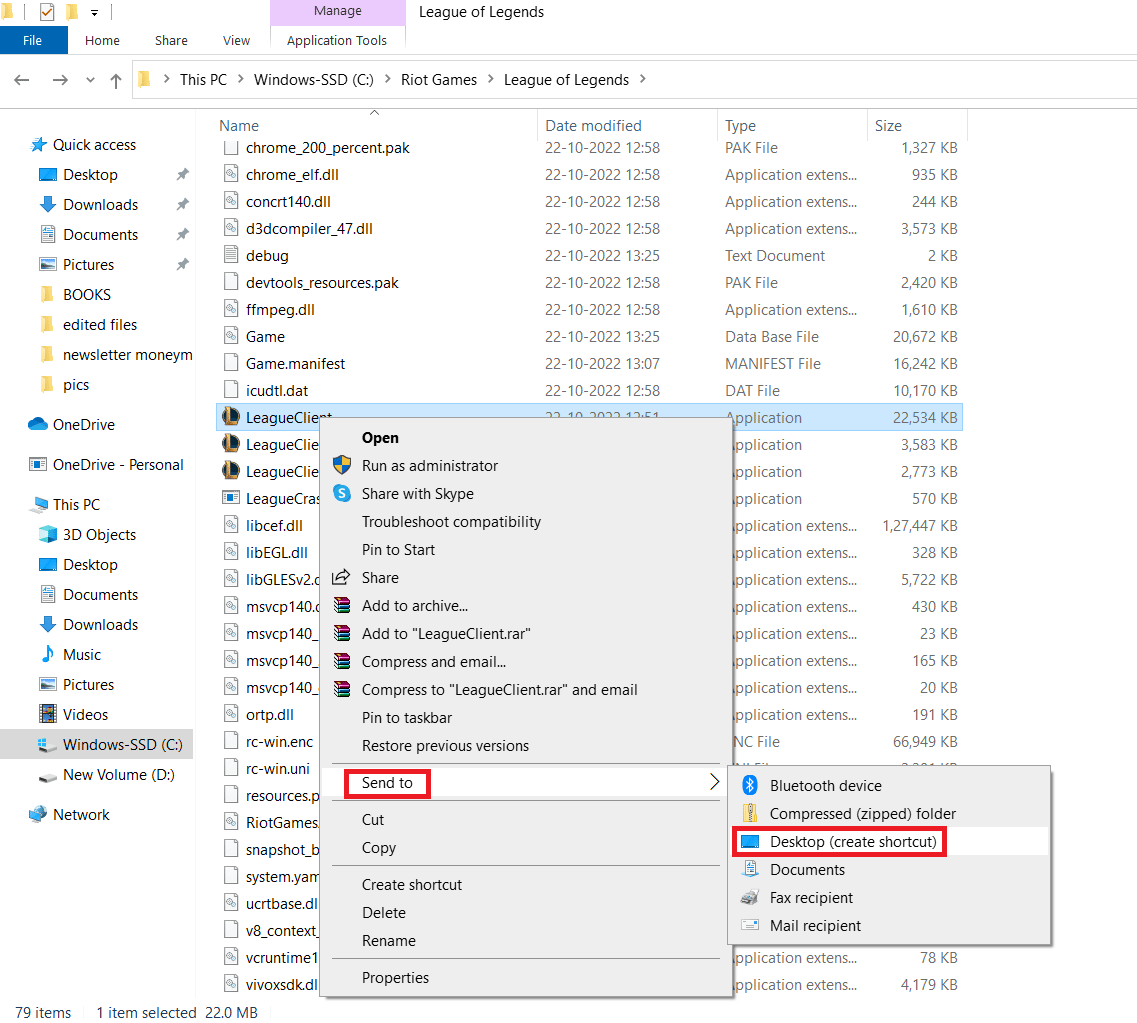Switch to the View ribbon tab
The image size is (1137, 1023).
pos(236,41)
